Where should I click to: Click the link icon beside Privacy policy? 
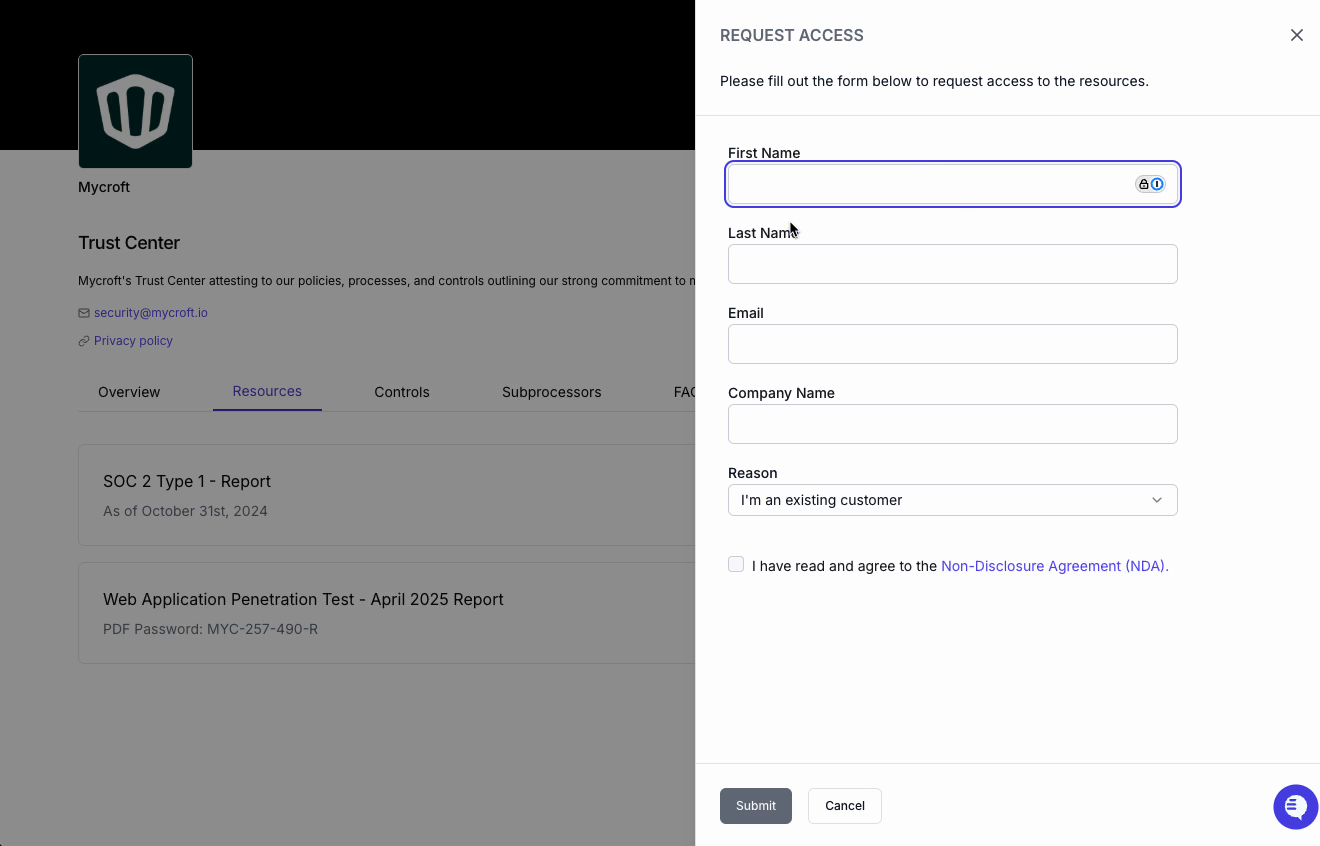tap(84, 341)
